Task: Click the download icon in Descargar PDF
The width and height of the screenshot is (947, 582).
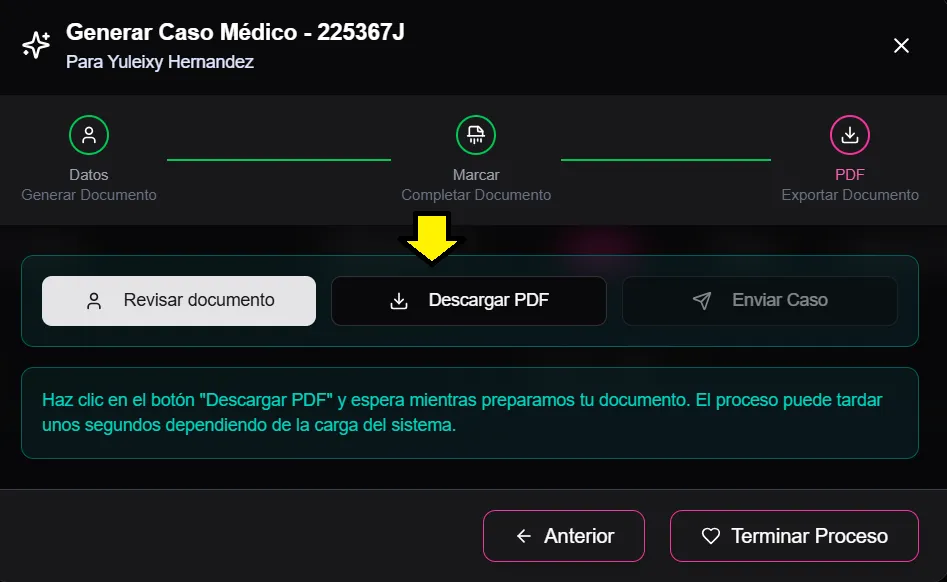Action: [x=399, y=301]
